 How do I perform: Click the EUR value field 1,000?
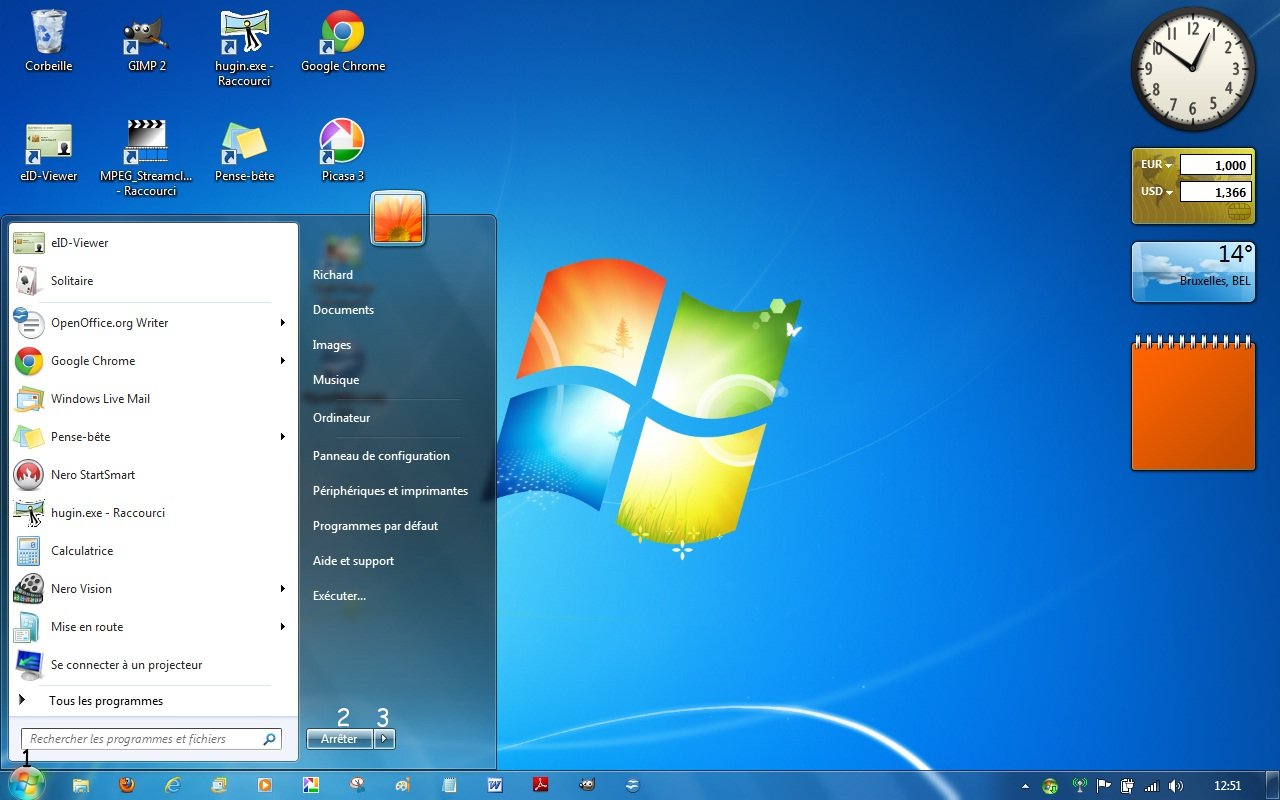point(1215,165)
